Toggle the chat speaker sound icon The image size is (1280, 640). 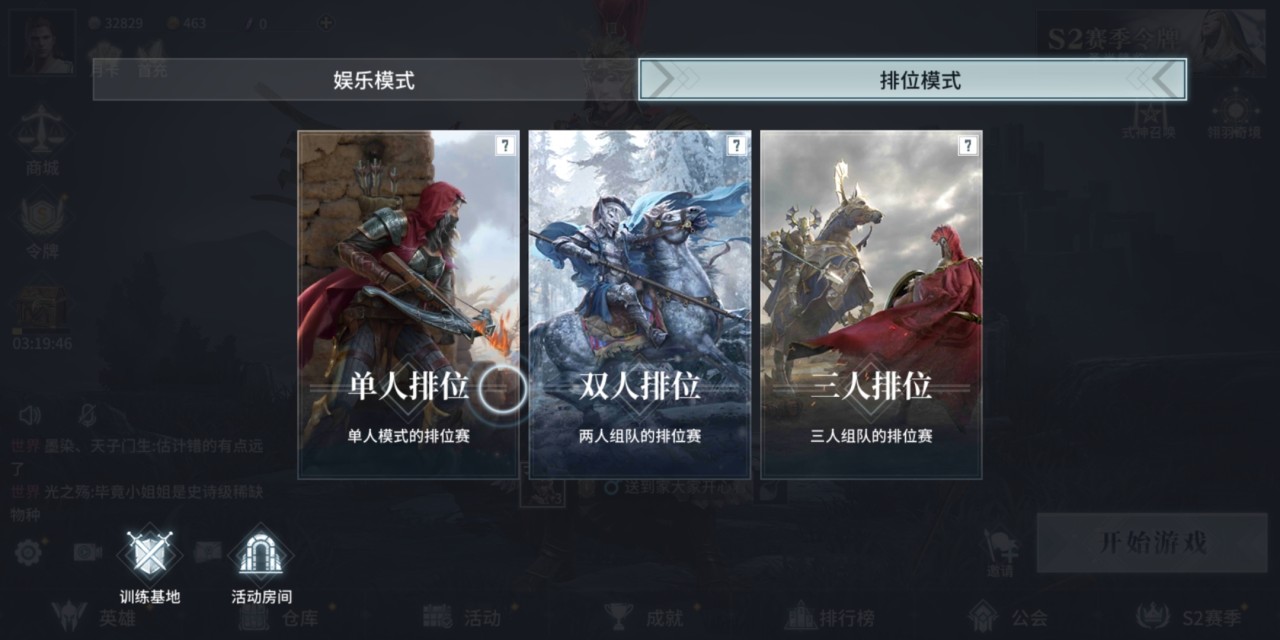coord(30,415)
